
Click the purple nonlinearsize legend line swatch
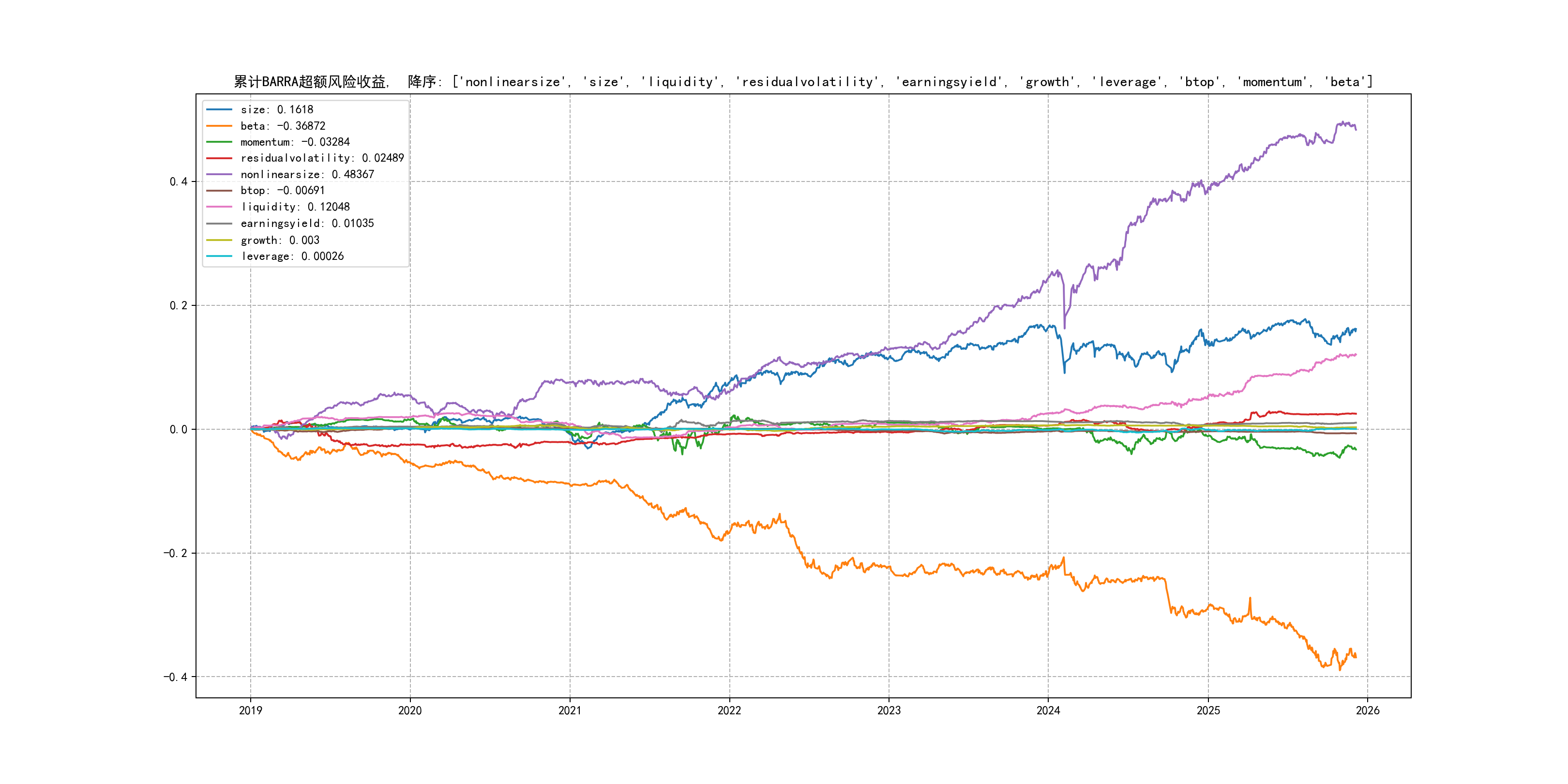point(219,175)
